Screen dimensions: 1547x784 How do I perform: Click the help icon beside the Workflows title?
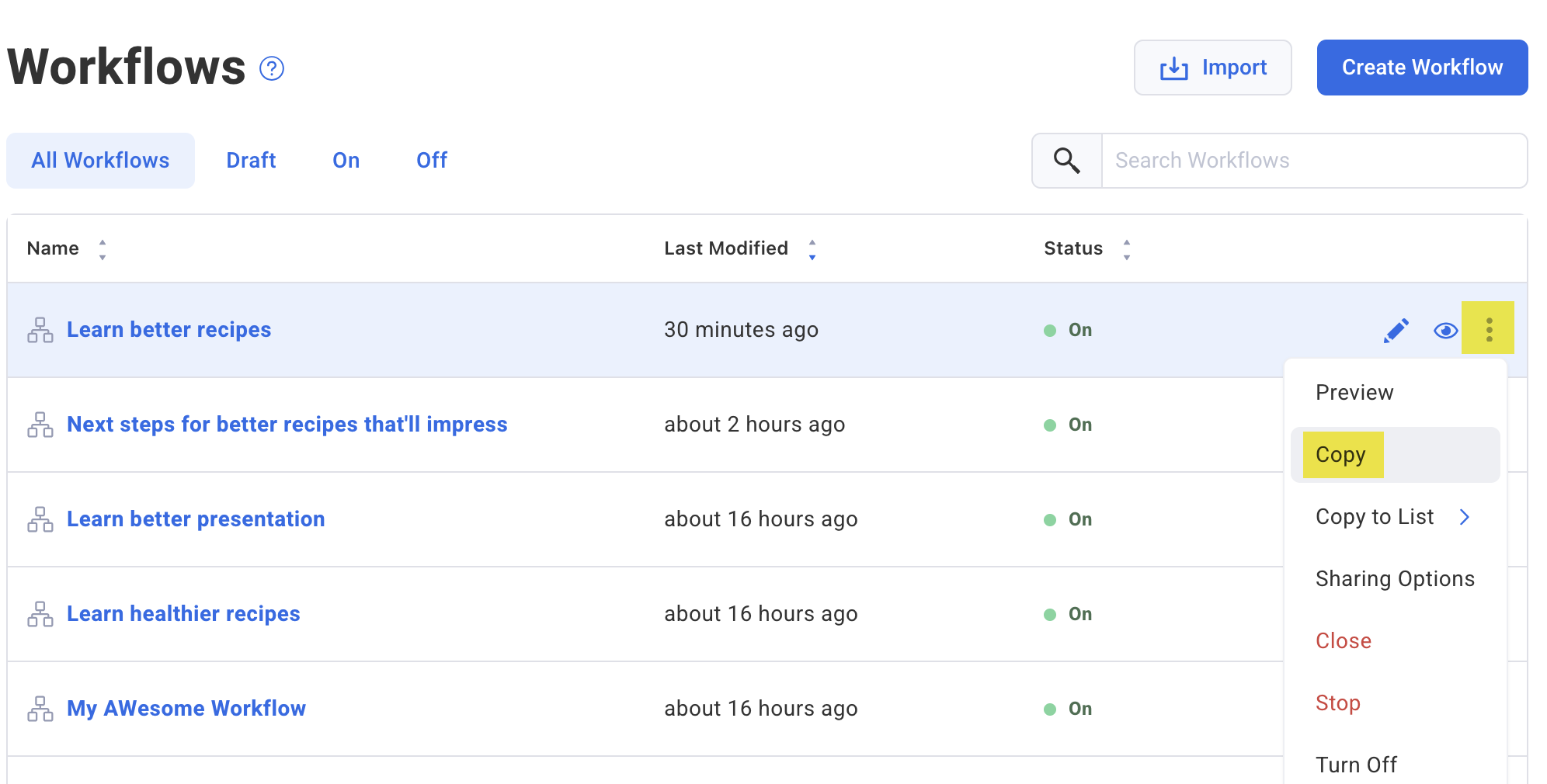[x=270, y=68]
